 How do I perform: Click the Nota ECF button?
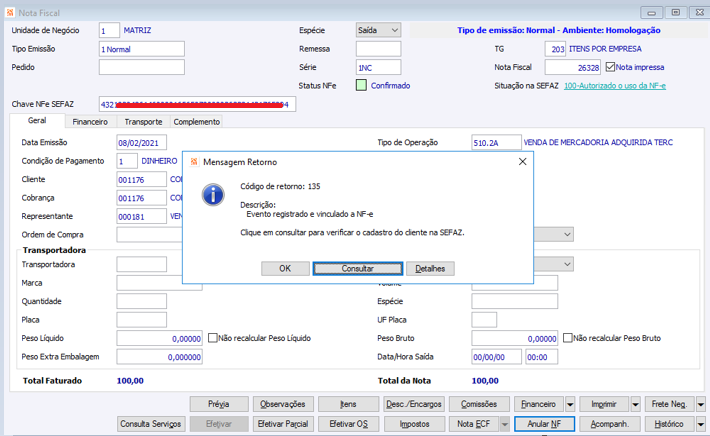[474, 424]
